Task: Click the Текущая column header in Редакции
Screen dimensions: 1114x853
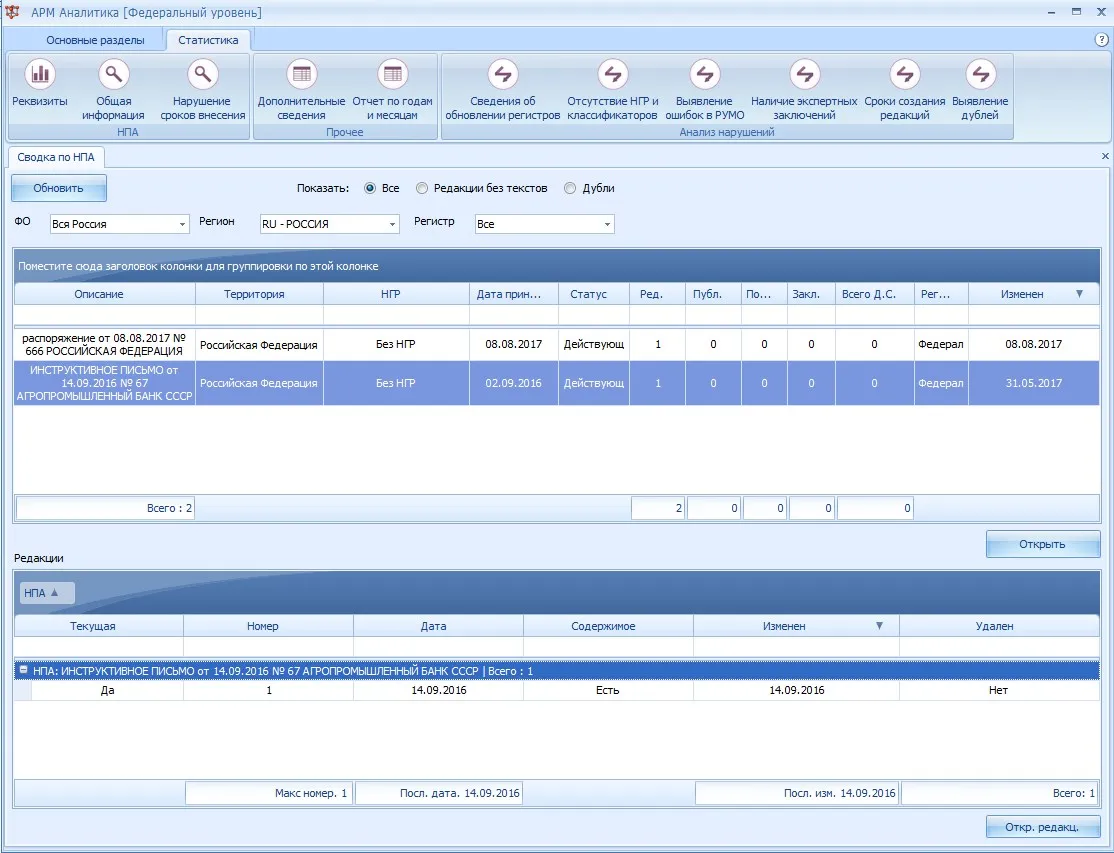Action: tap(99, 626)
